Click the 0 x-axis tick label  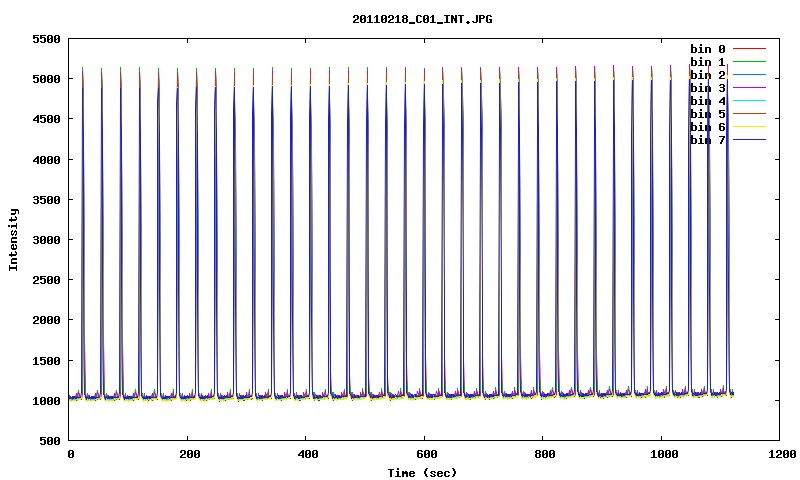pyautogui.click(x=71, y=454)
